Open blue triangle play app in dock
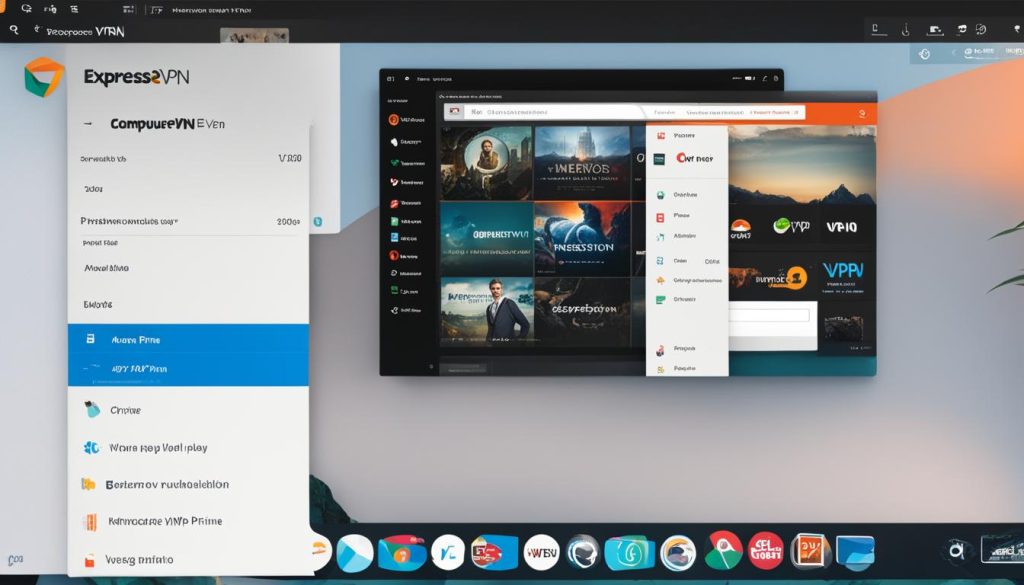 point(355,553)
